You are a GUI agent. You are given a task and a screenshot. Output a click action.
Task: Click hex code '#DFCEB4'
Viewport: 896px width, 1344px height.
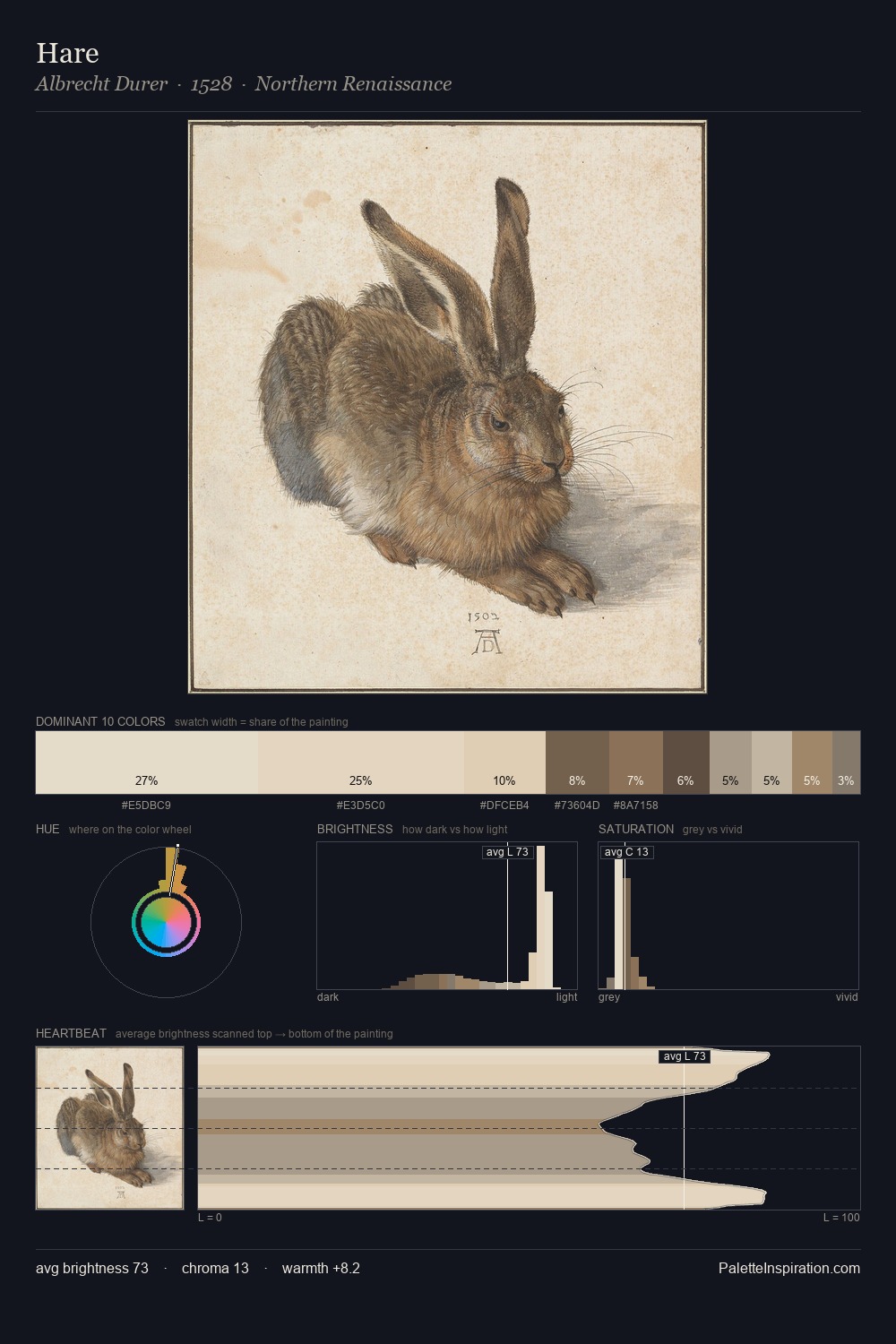504,806
